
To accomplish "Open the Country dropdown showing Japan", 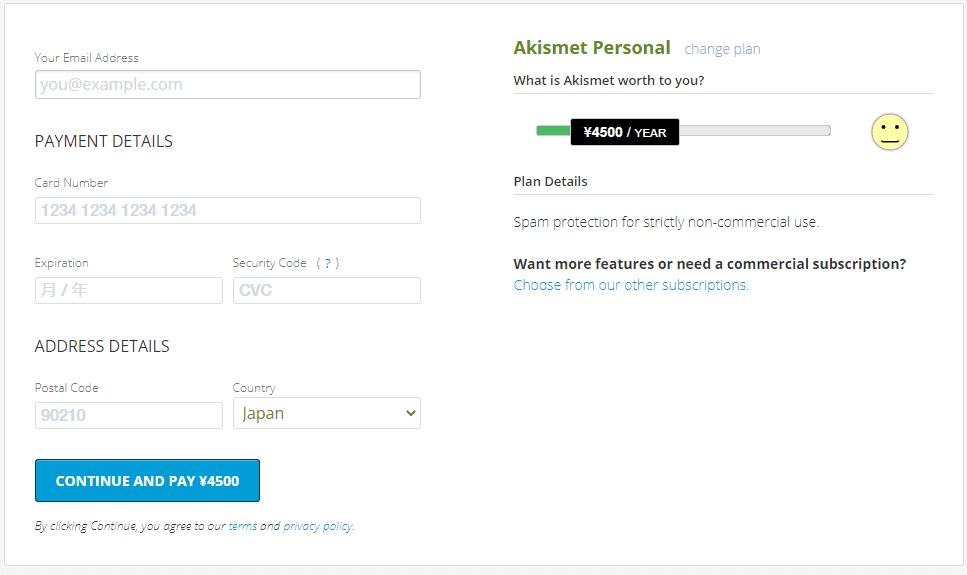I will [326, 413].
